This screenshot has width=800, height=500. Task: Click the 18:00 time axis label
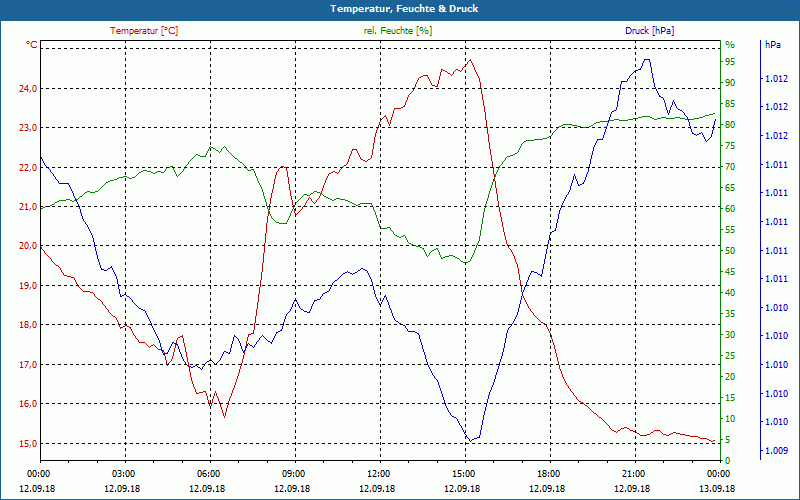tap(548, 473)
